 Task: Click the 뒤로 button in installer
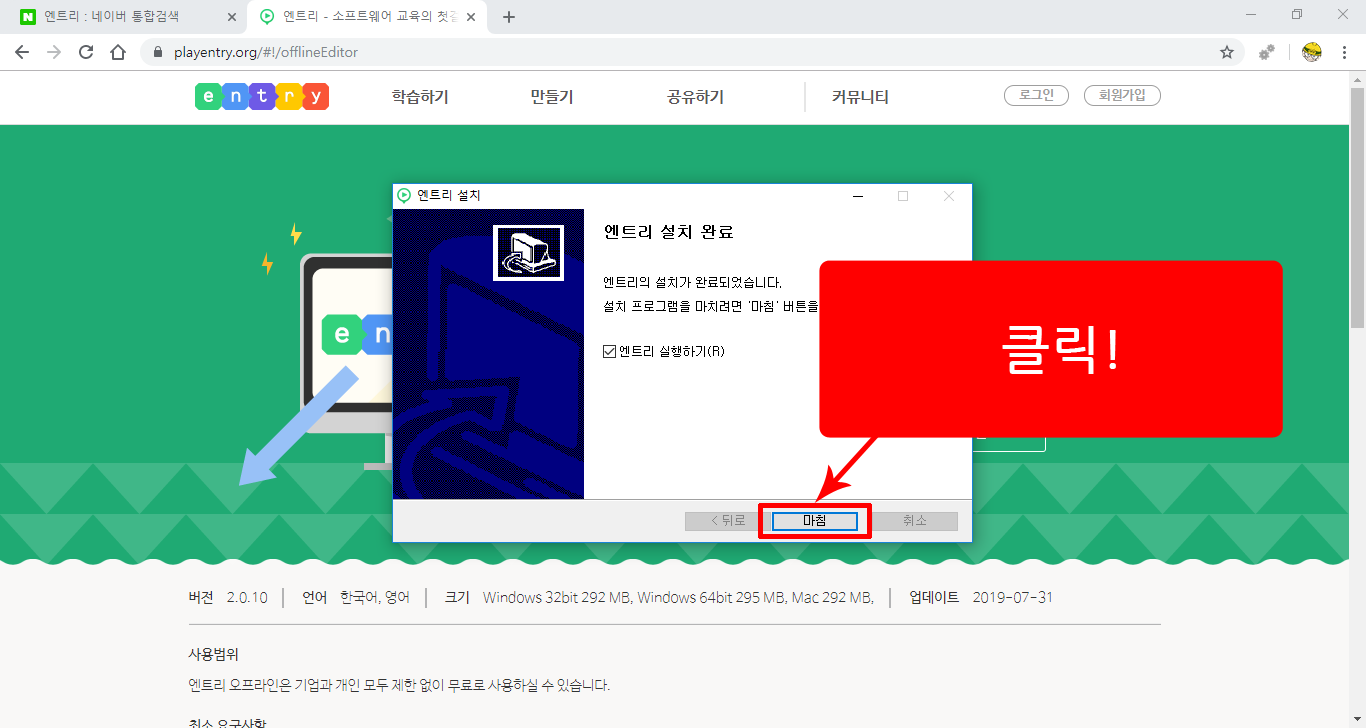coord(727,521)
